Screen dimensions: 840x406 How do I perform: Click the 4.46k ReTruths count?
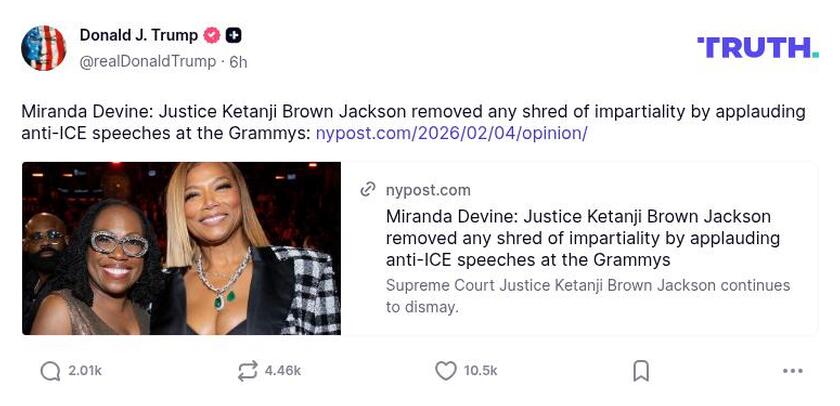(x=283, y=371)
